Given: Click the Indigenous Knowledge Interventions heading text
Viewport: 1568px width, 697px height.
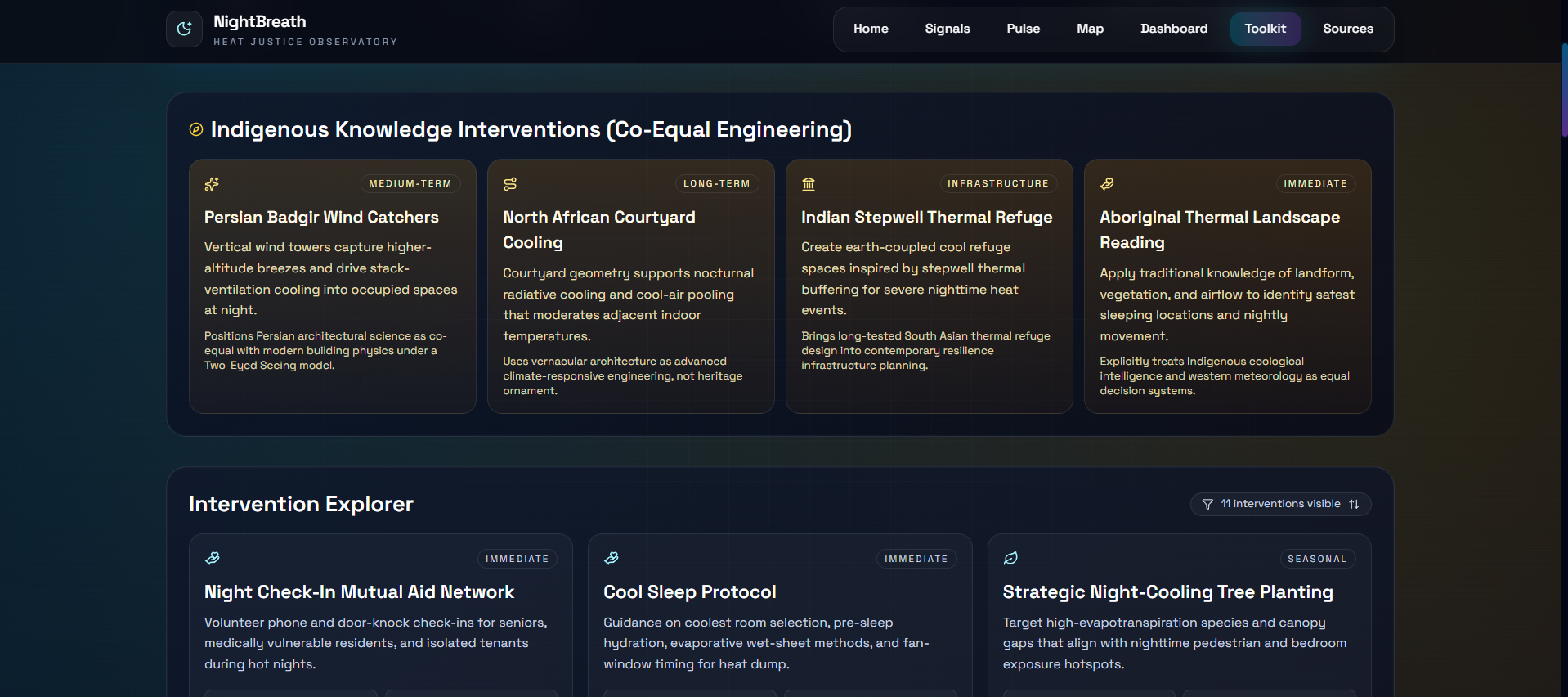Looking at the screenshot, I should point(531,129).
